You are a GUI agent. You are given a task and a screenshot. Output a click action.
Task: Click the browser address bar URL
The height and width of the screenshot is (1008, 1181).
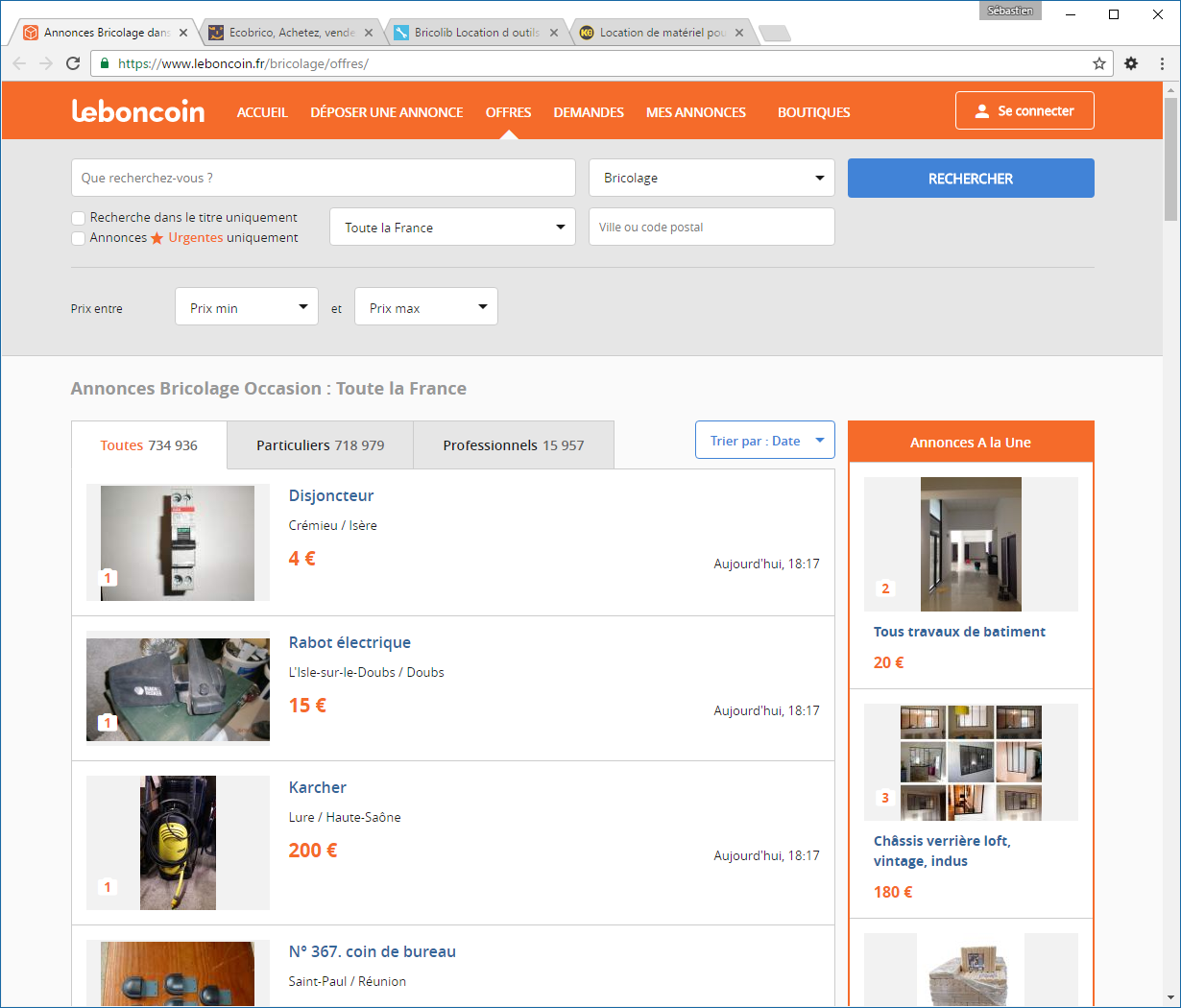[243, 63]
